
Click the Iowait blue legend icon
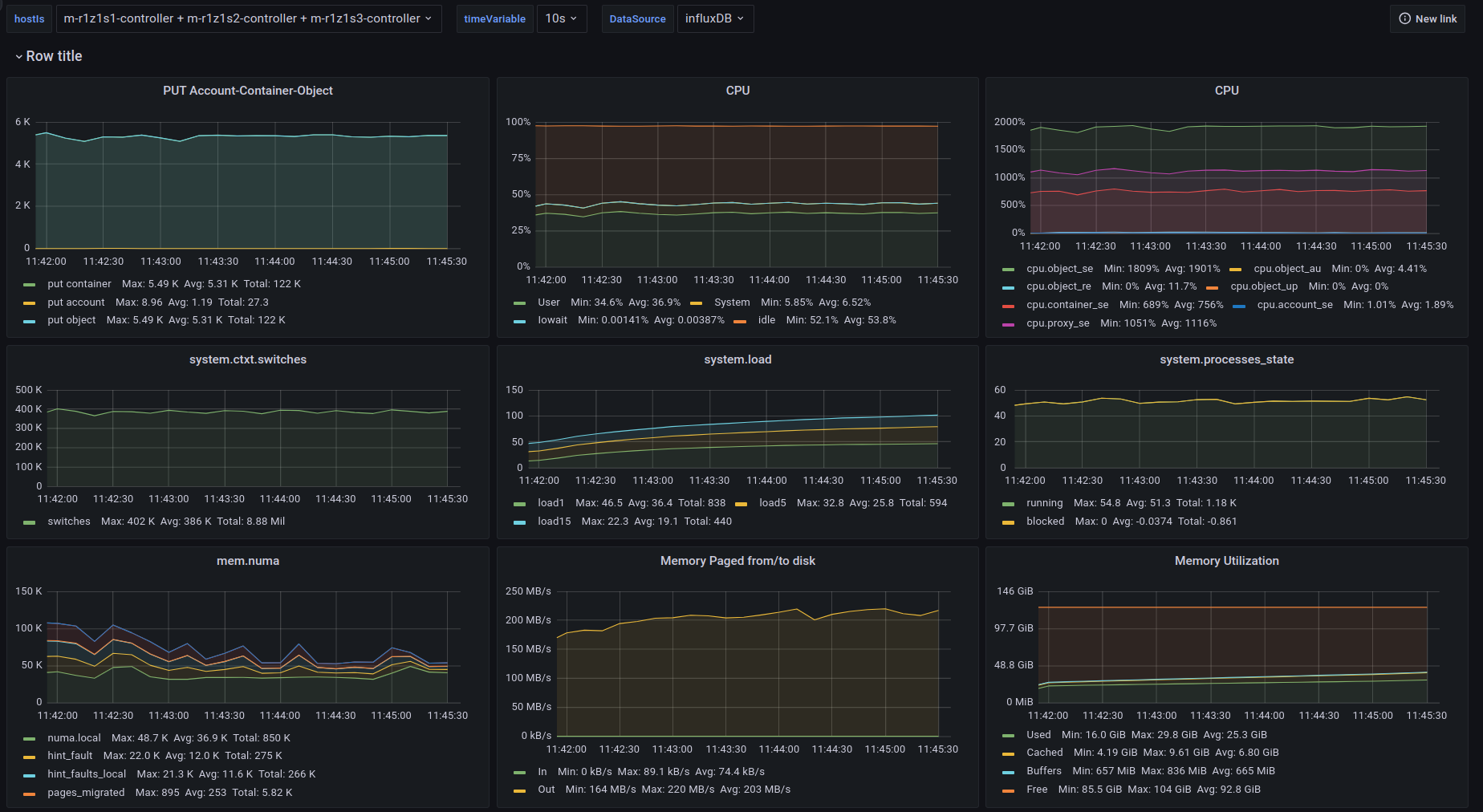pos(519,321)
